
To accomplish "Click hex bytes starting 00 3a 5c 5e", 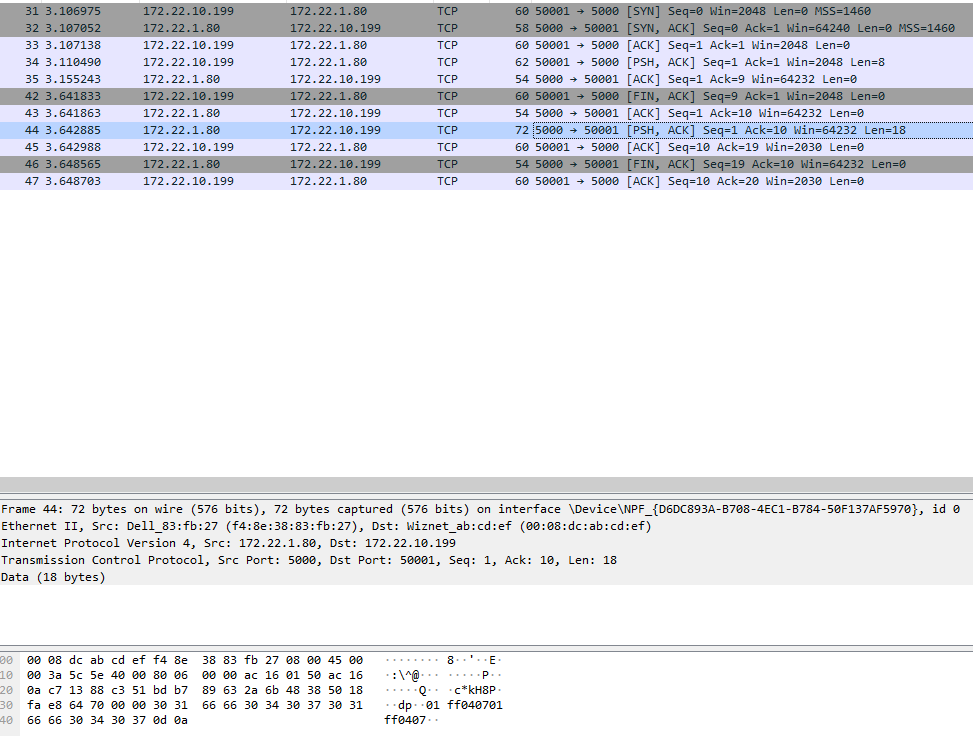I will coord(195,675).
